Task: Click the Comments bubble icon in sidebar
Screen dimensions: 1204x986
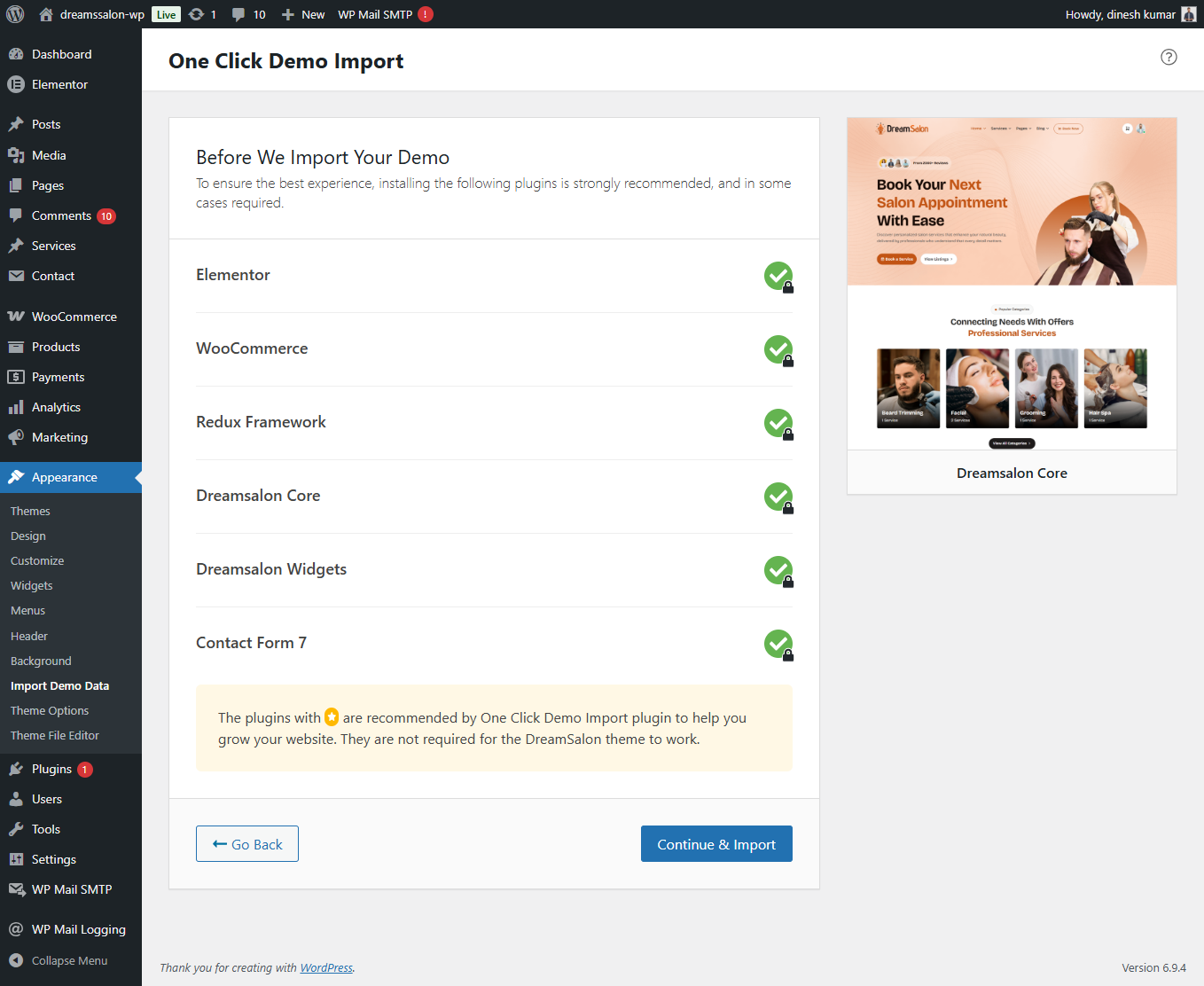Action: [16, 215]
